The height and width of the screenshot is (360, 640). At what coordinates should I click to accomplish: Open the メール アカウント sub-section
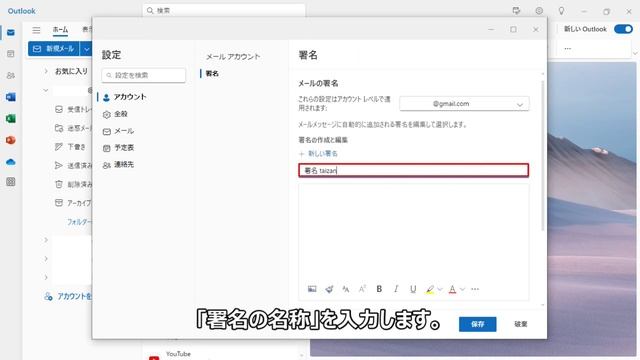233,57
